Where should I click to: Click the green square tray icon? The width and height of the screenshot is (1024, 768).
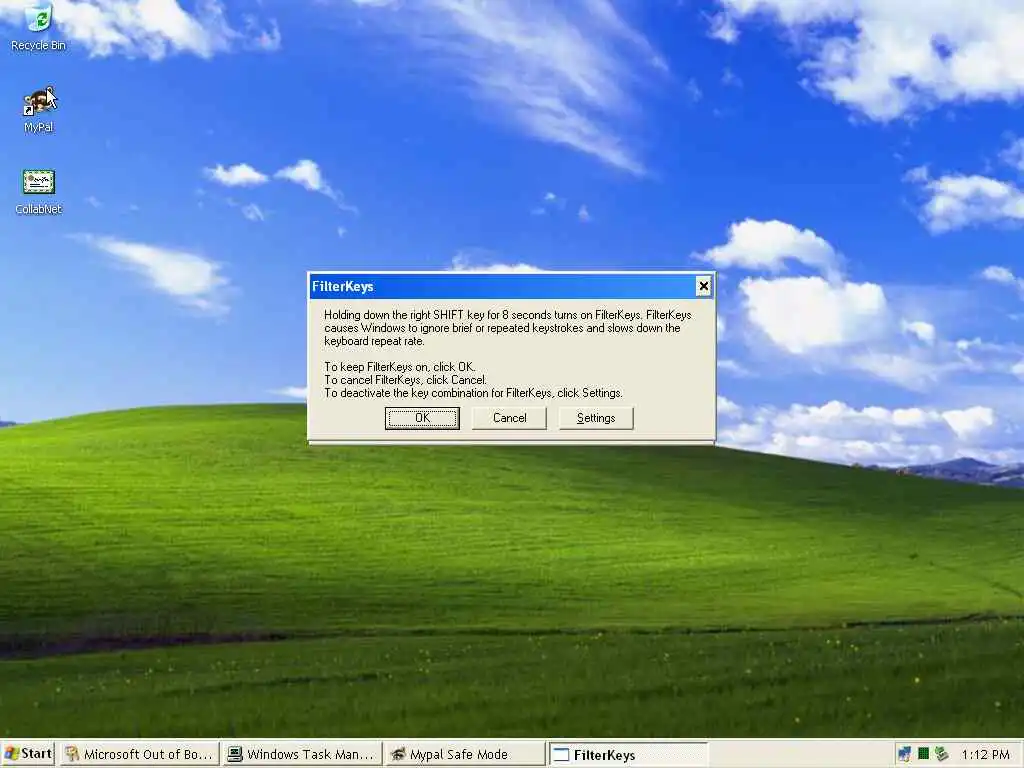tap(923, 754)
